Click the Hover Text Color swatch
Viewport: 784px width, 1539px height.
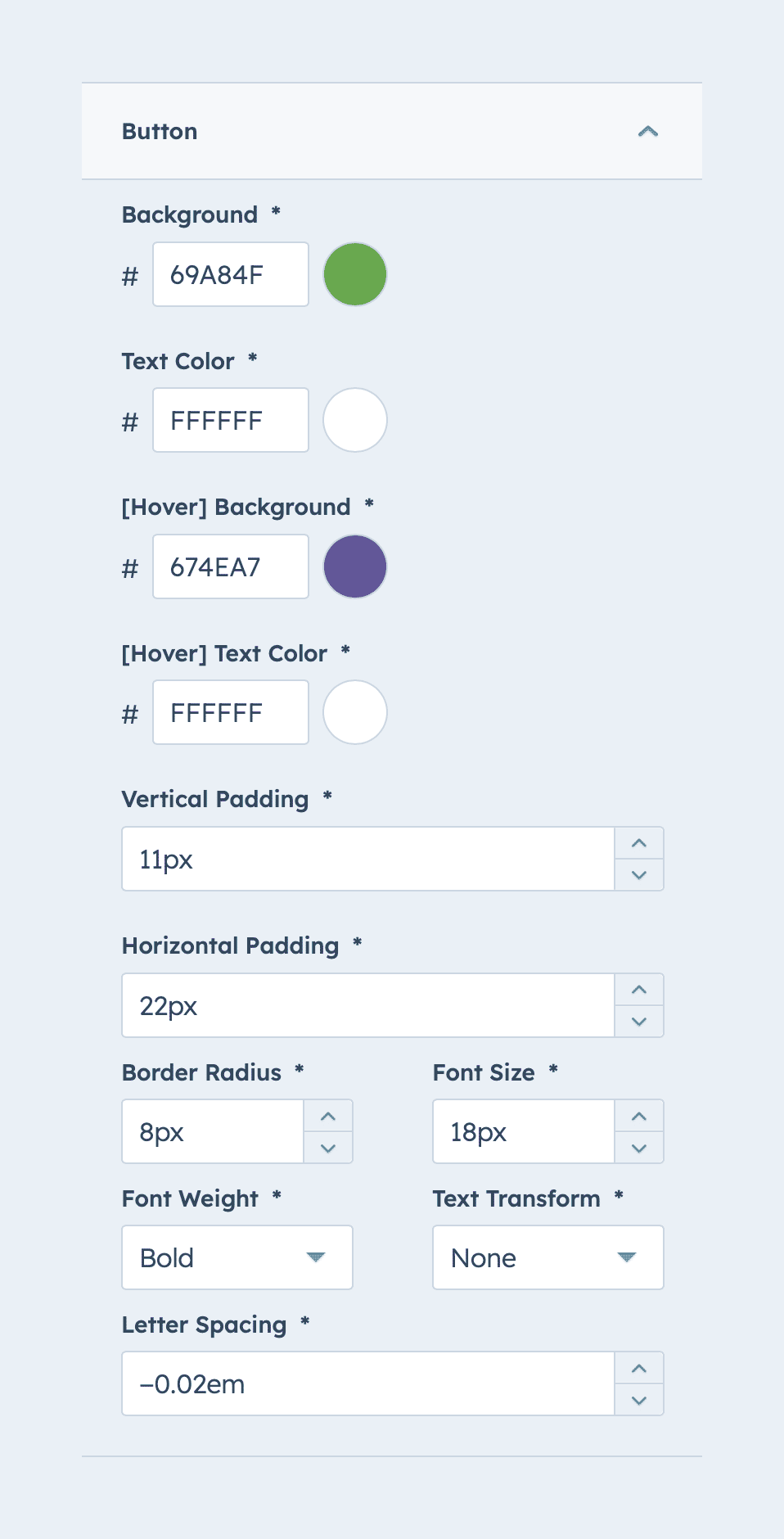(355, 712)
